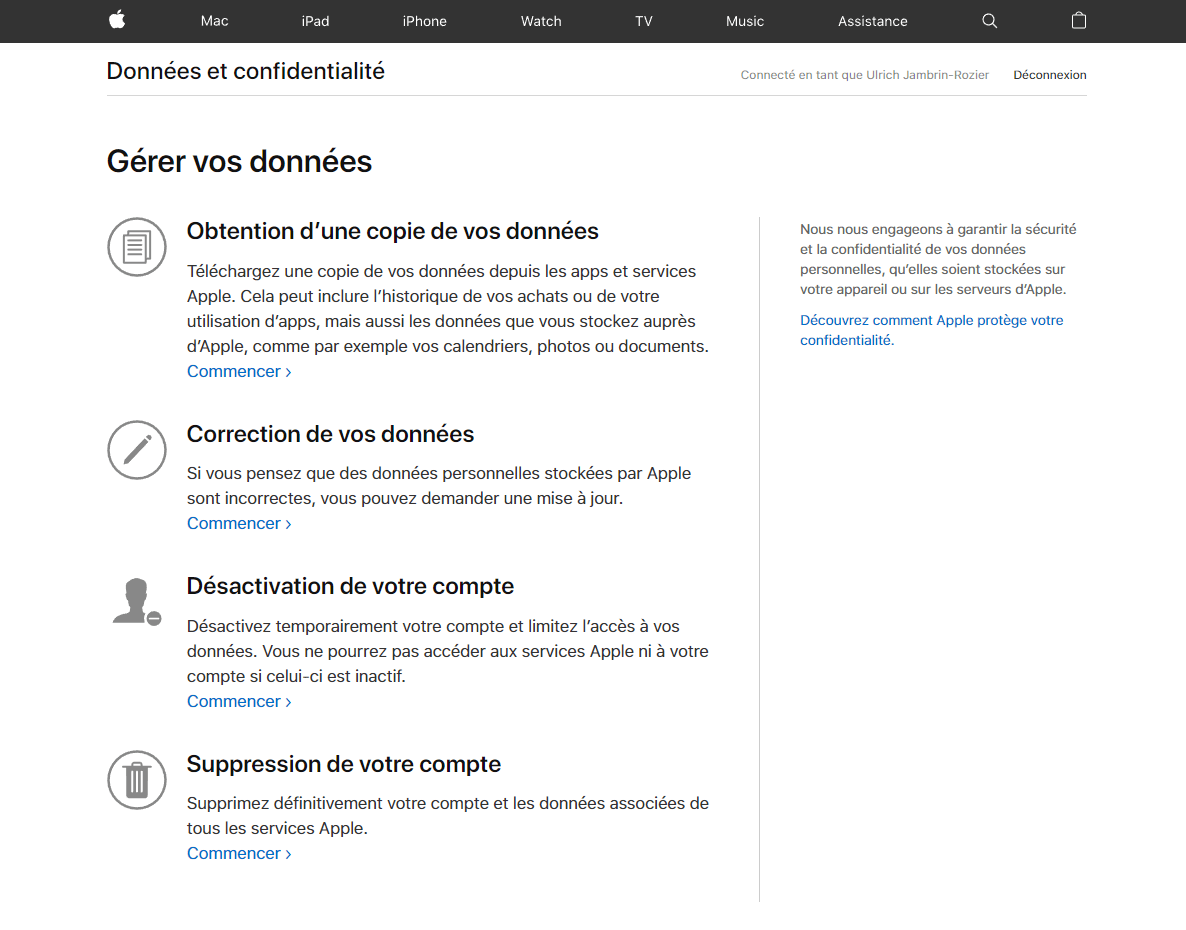Open the Assistance menu item
The height and width of the screenshot is (930, 1186).
coord(873,21)
